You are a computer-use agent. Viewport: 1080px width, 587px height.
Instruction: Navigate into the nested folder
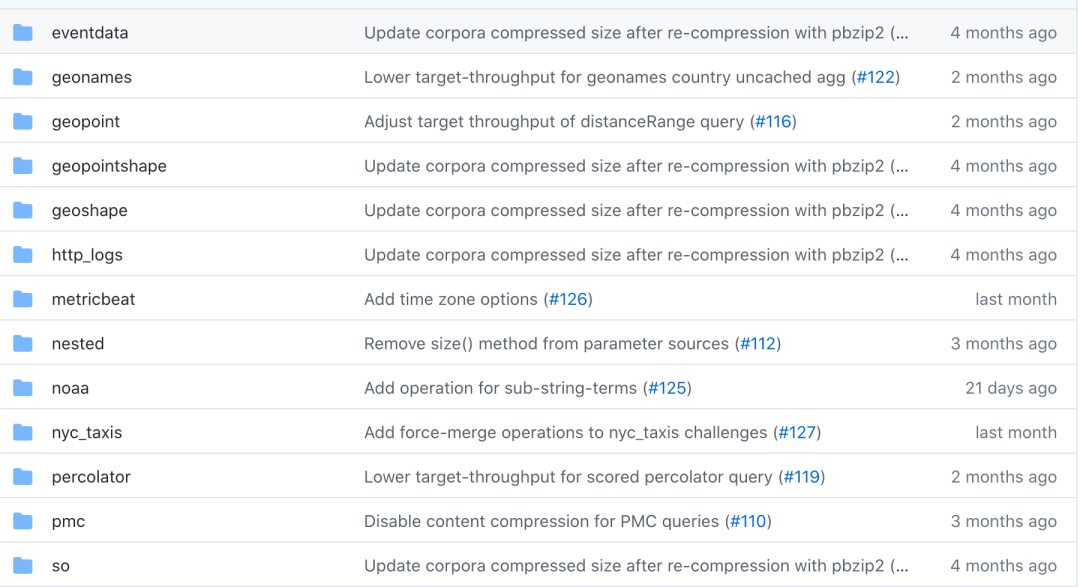78,344
